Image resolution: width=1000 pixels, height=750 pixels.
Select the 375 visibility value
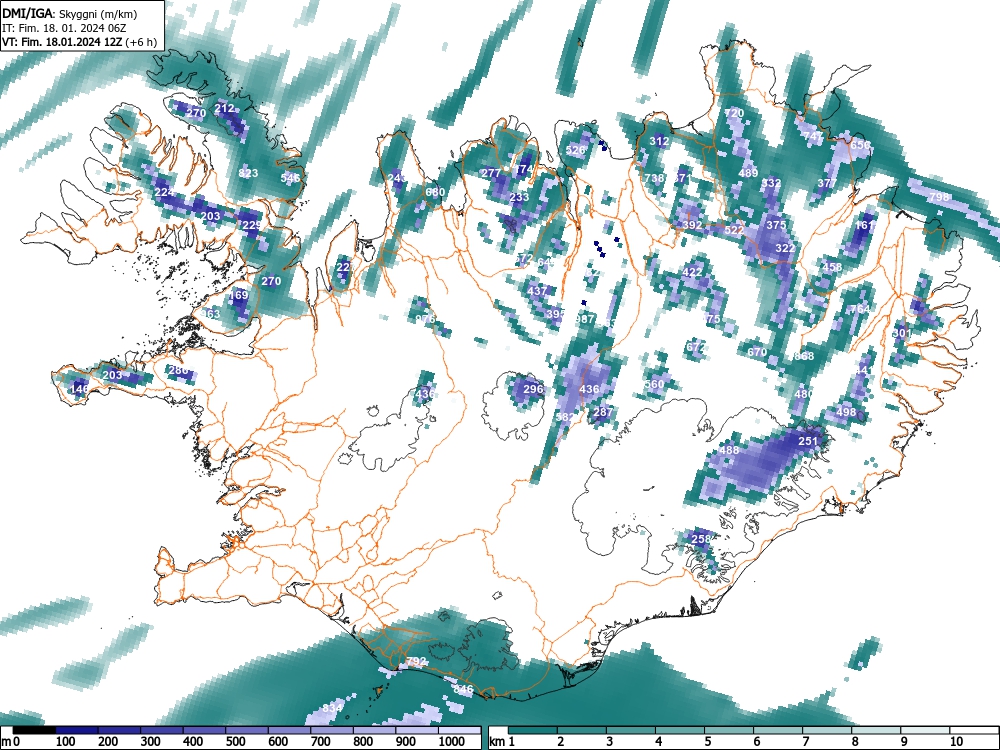point(776,225)
